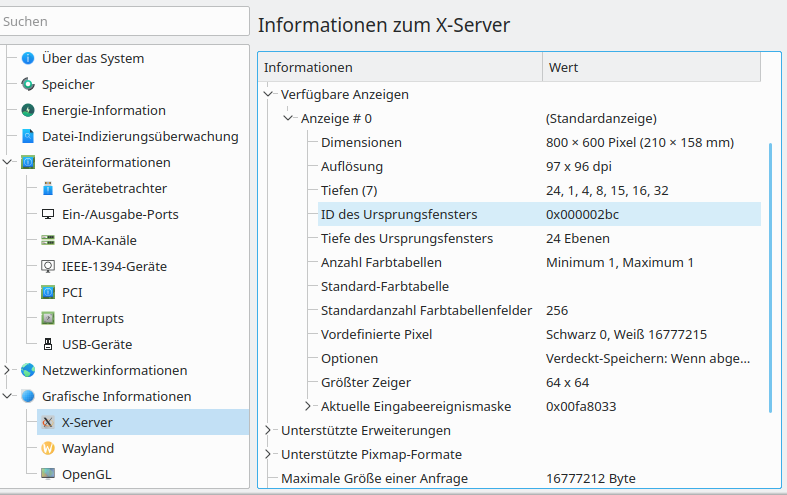Expand Unterstützte Erweiterungen node

(268, 430)
